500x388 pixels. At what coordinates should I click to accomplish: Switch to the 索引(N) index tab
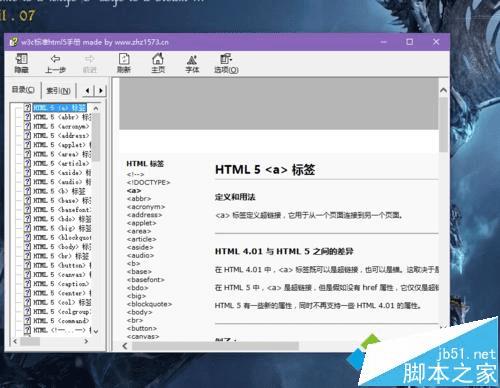tap(58, 91)
